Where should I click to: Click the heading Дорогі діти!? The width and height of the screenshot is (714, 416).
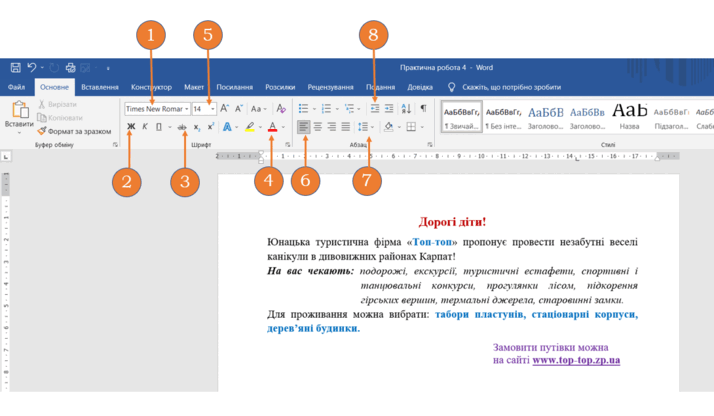click(x=452, y=222)
